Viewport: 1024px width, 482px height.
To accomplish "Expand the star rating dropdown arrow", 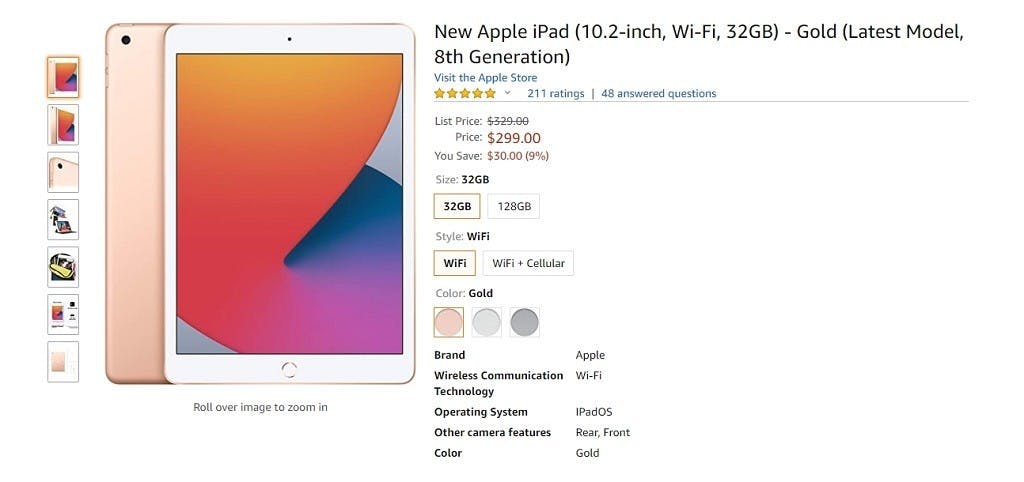I will pos(507,94).
